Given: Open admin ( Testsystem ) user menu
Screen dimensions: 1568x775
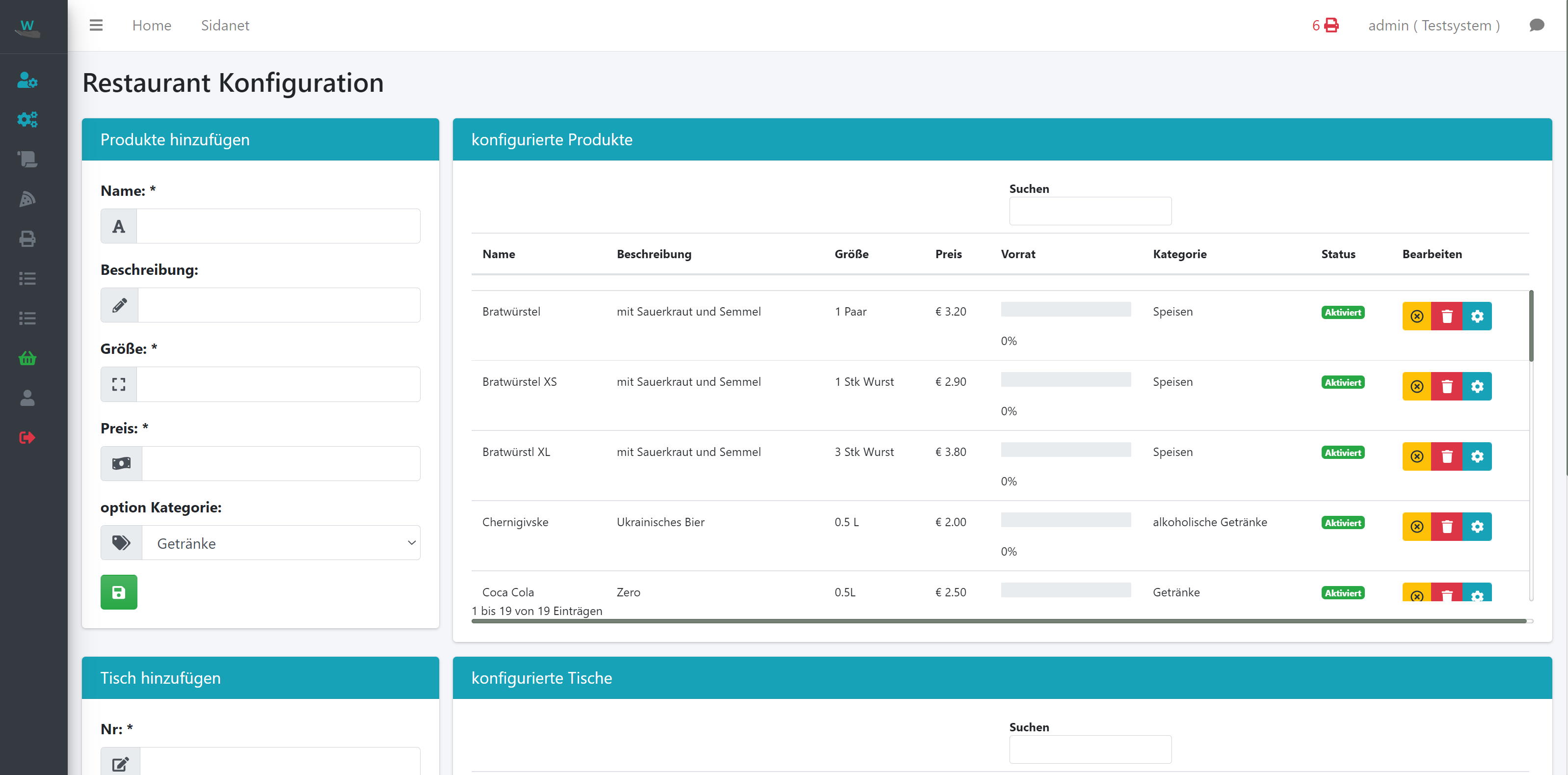Looking at the screenshot, I should tap(1434, 25).
